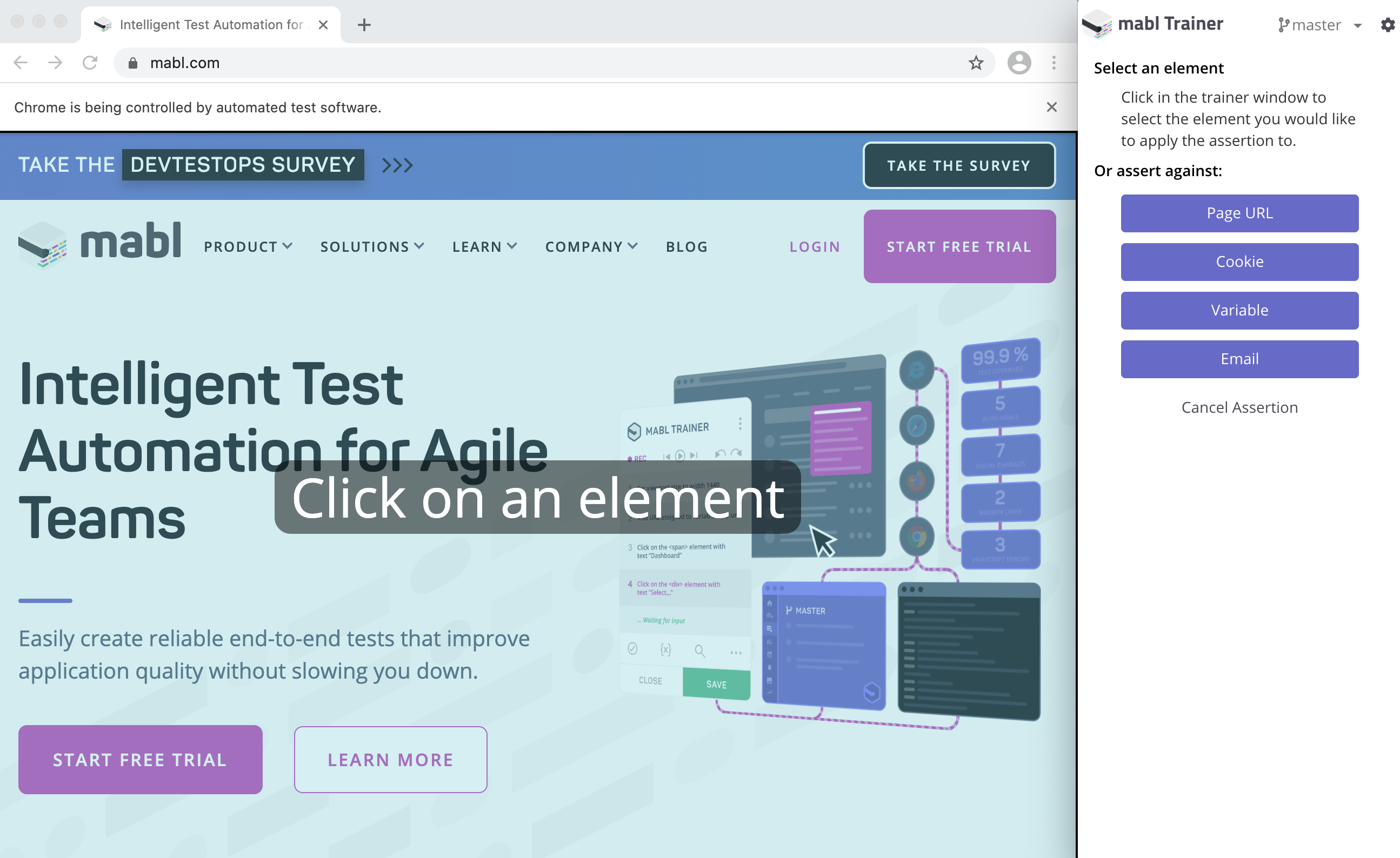Click Cancel Assertion link

[1239, 407]
